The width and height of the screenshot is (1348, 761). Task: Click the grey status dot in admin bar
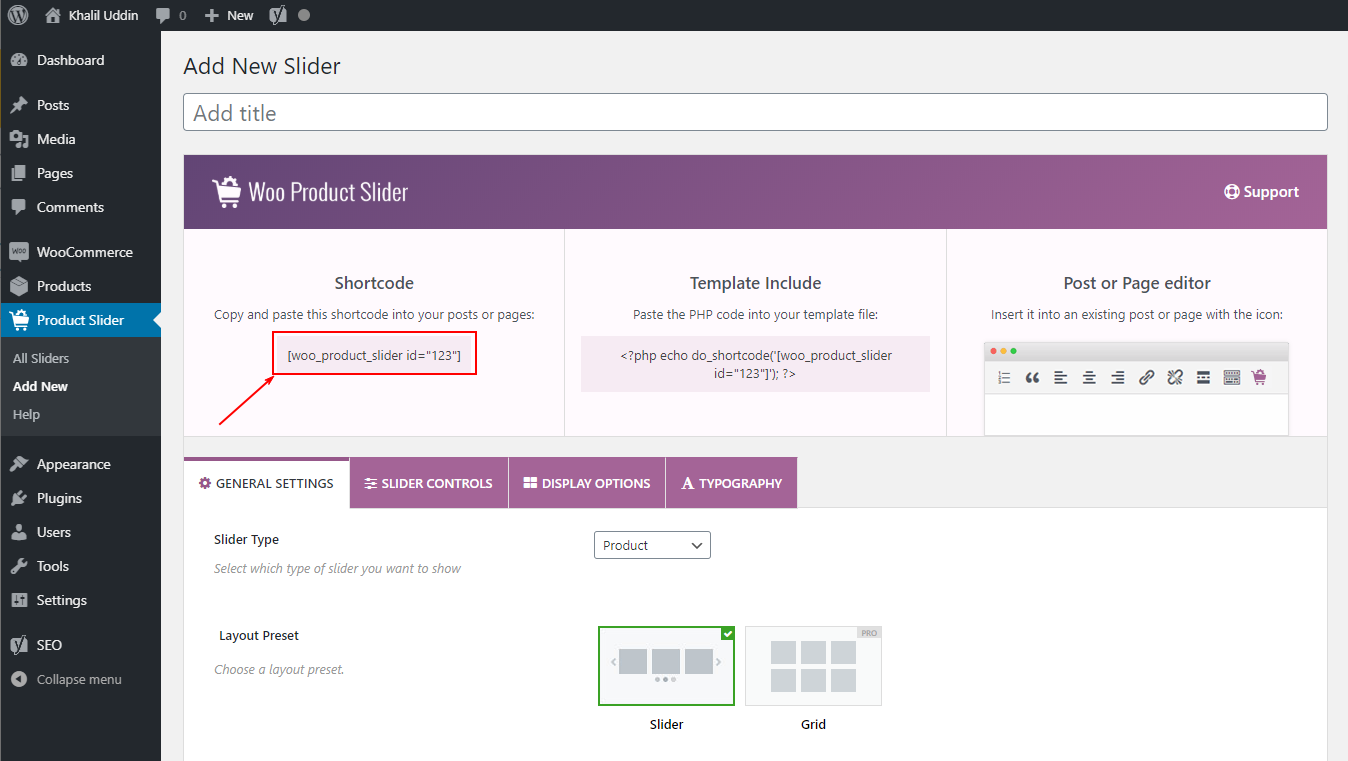coord(304,15)
